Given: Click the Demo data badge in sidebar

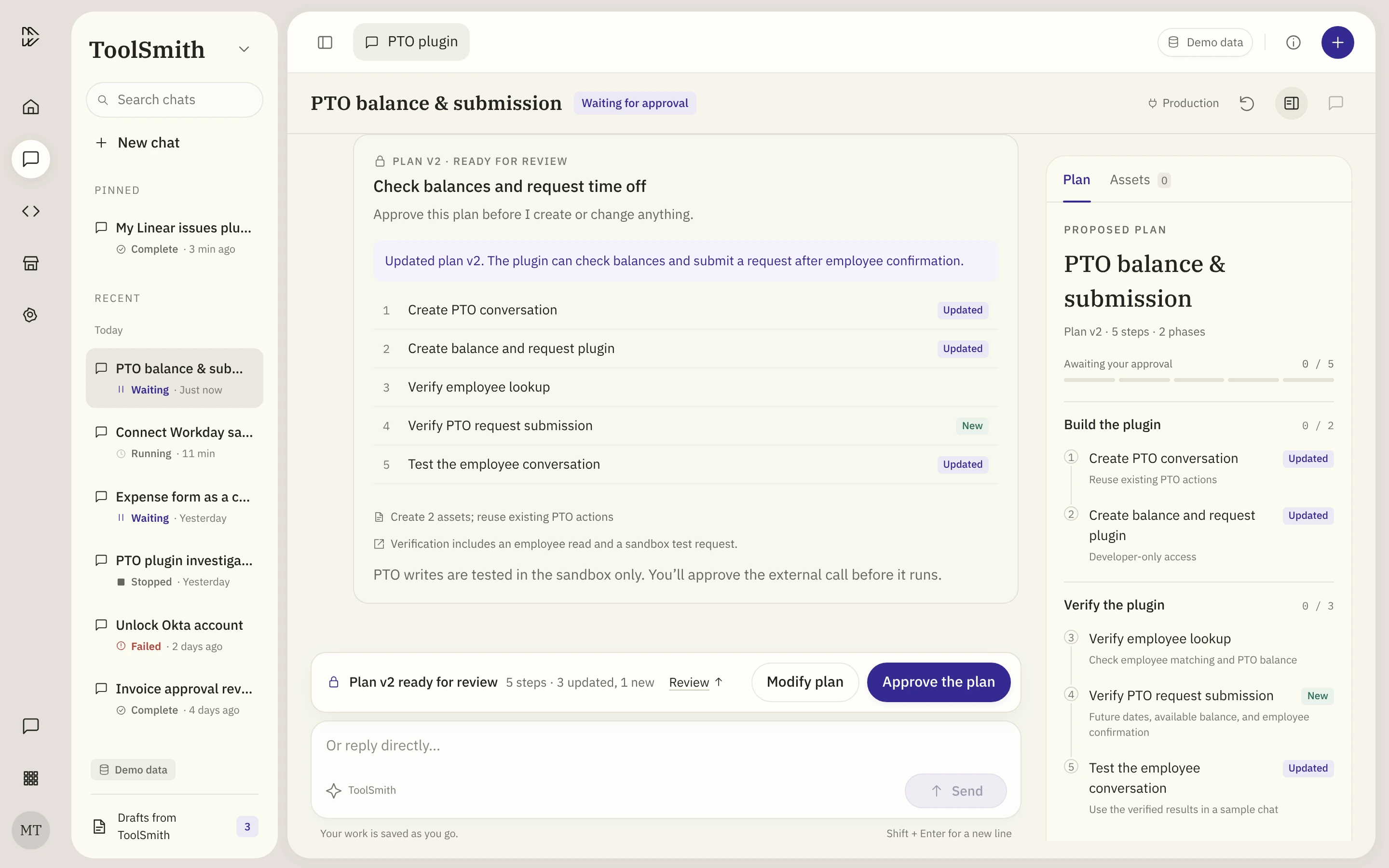Looking at the screenshot, I should tap(133, 770).
